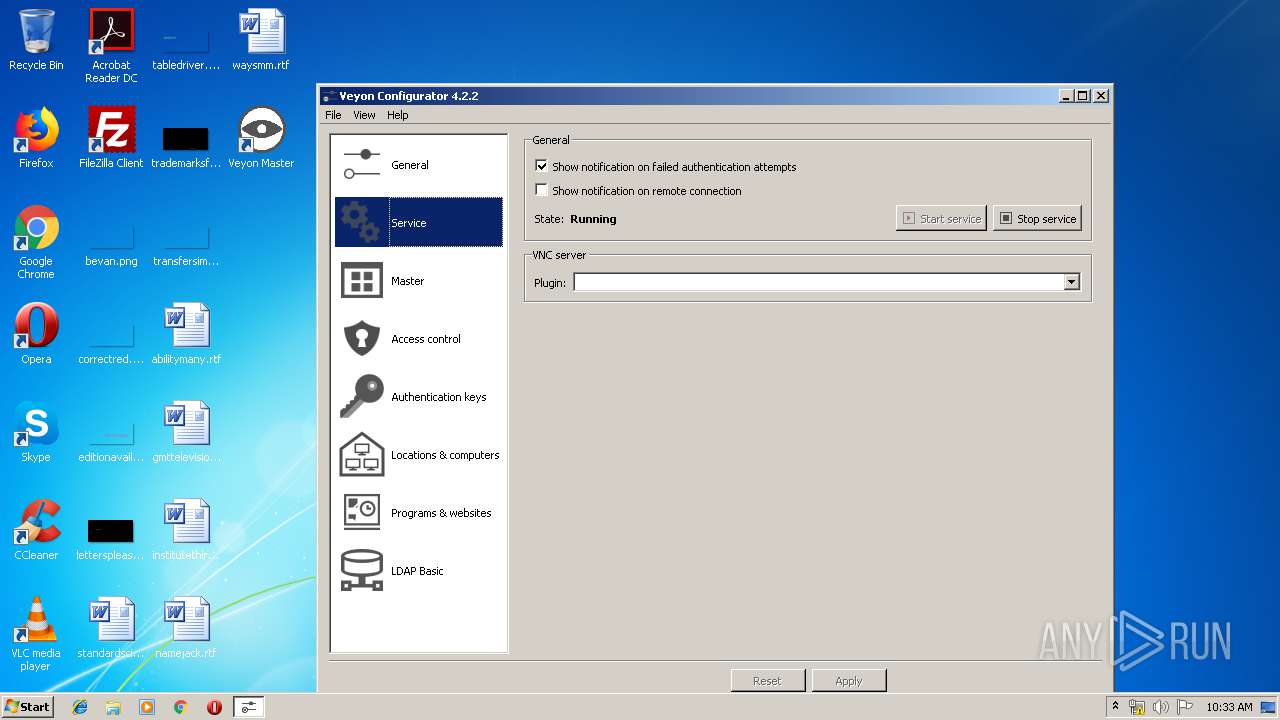Select the Service gears icon
The height and width of the screenshot is (720, 1280).
pos(361,222)
